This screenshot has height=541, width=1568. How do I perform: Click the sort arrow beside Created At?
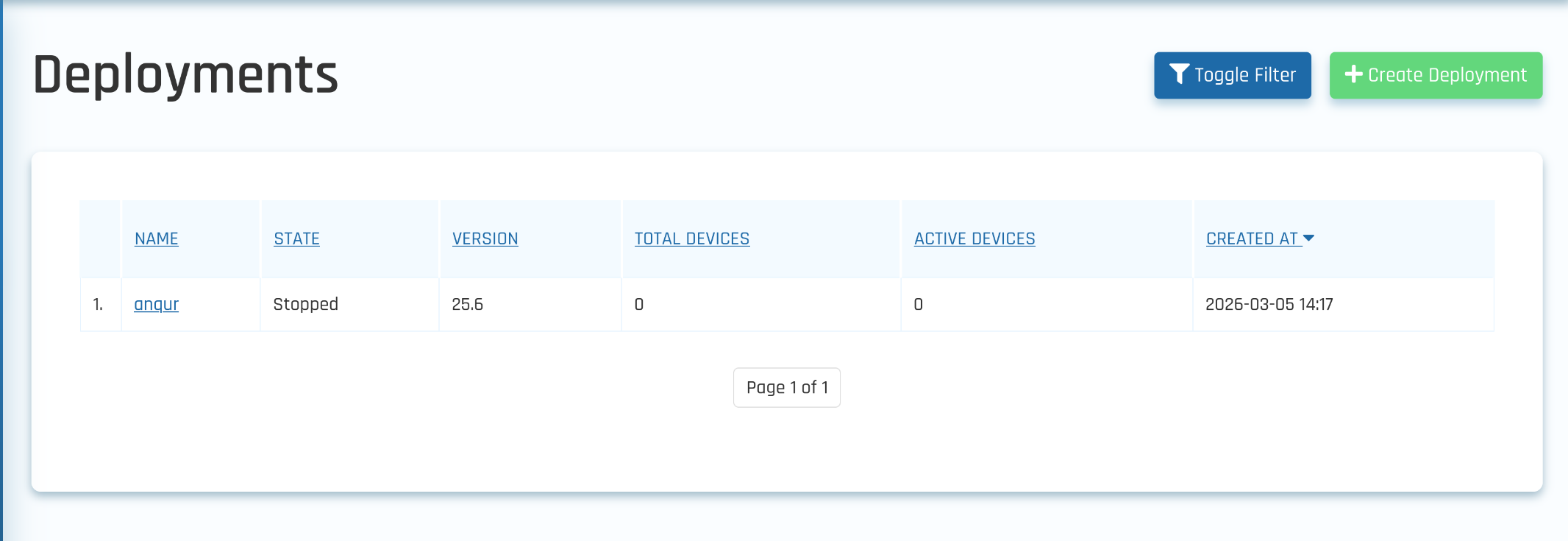(1308, 238)
